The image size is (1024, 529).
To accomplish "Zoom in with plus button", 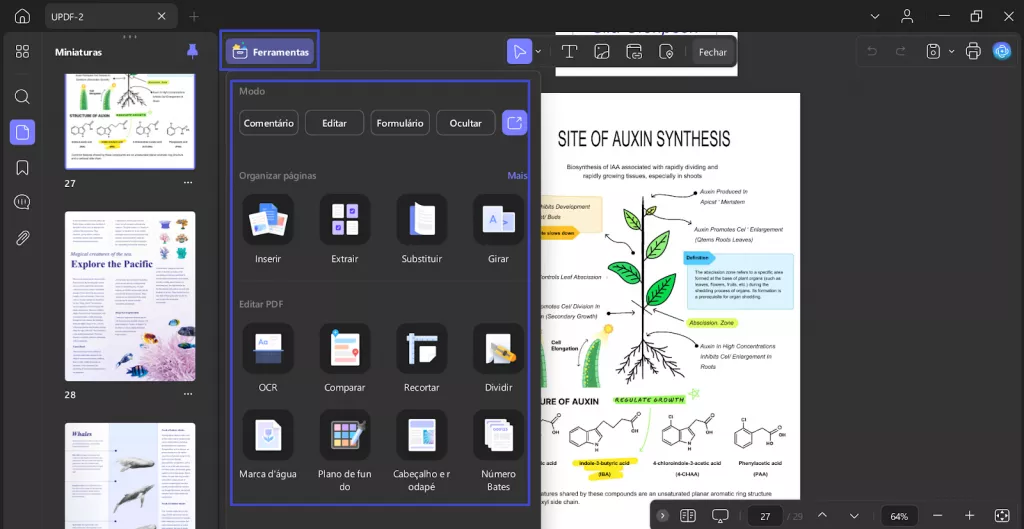I will coord(969,516).
